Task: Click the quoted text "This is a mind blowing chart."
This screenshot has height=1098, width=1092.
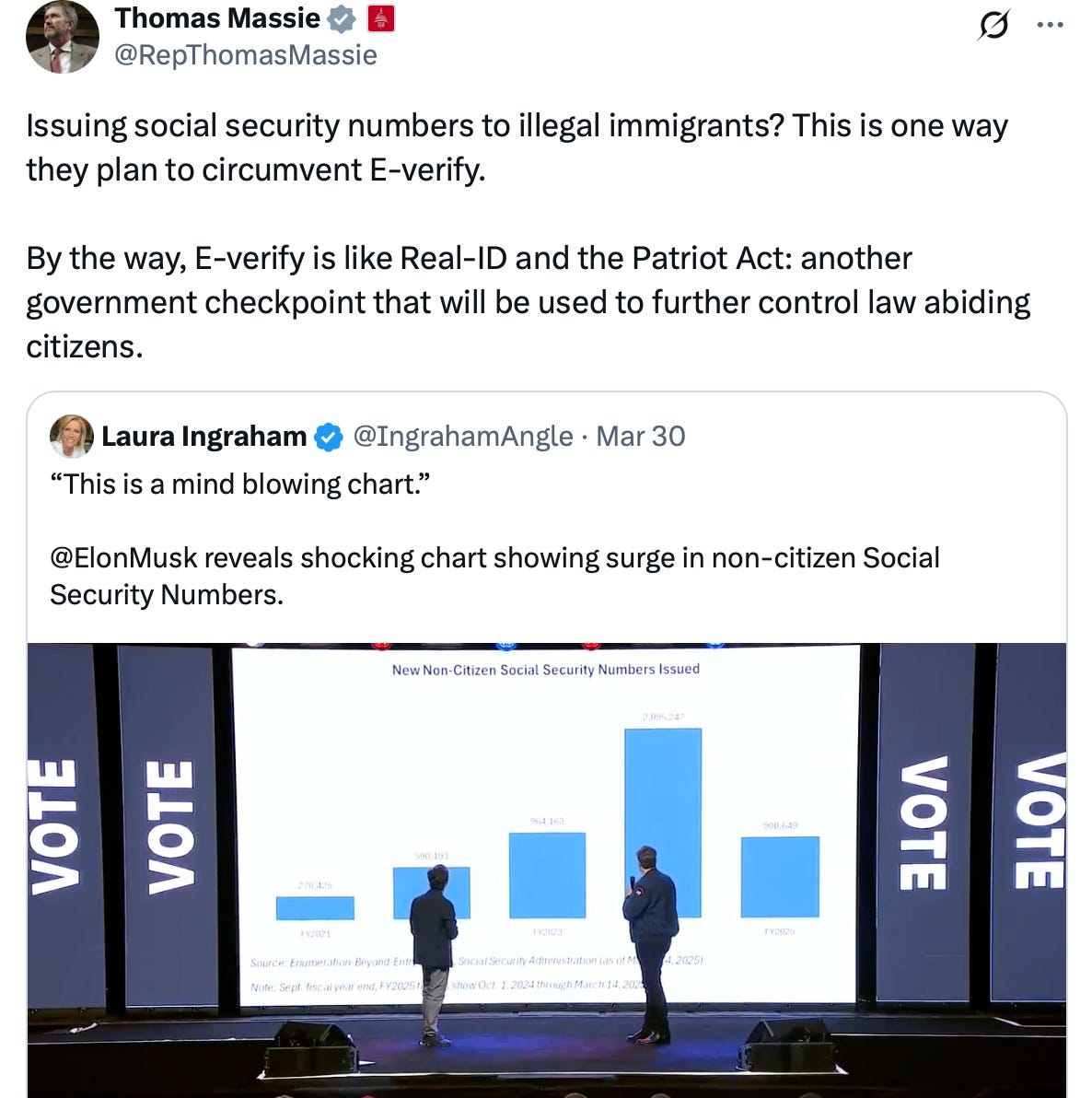Action: click(240, 485)
